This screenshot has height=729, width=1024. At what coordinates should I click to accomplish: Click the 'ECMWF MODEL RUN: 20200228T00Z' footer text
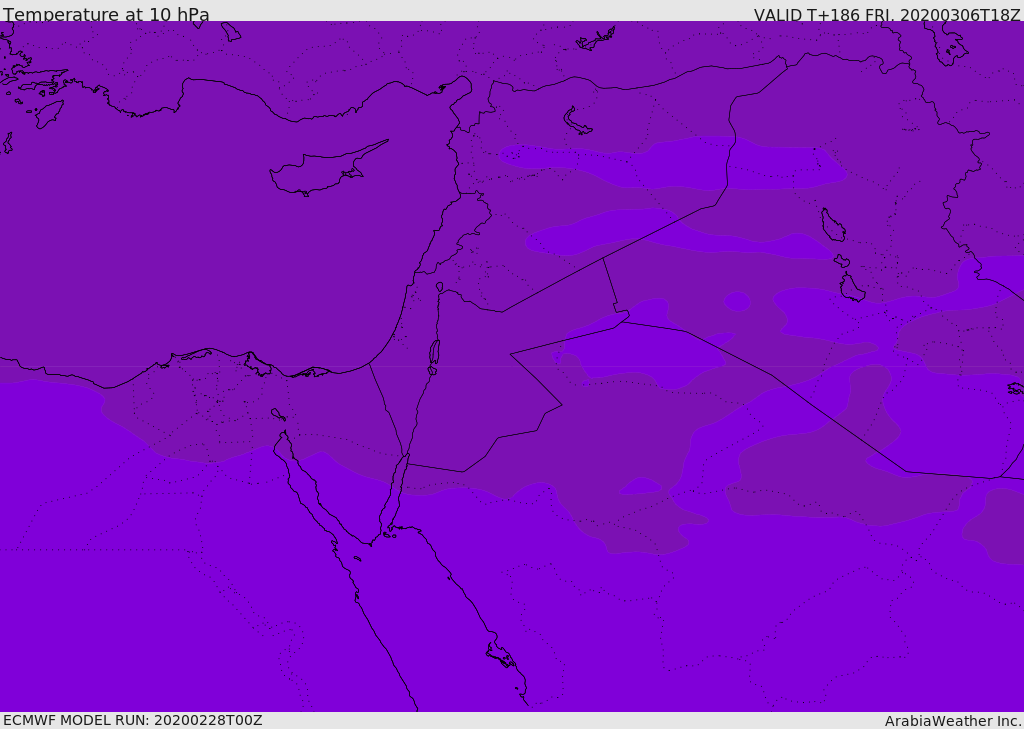pyautogui.click(x=133, y=720)
